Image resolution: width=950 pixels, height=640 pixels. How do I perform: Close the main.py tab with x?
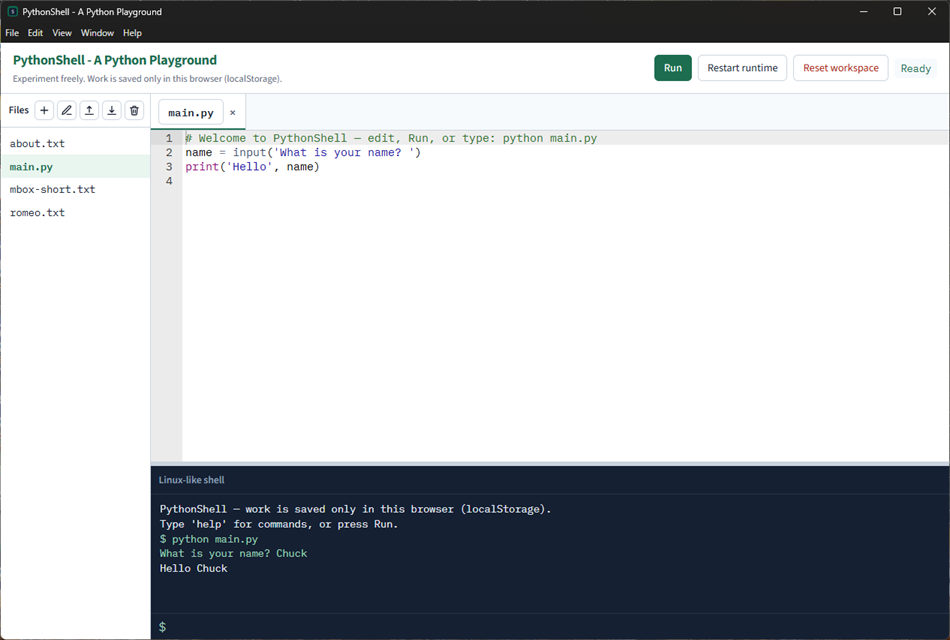pyautogui.click(x=233, y=113)
